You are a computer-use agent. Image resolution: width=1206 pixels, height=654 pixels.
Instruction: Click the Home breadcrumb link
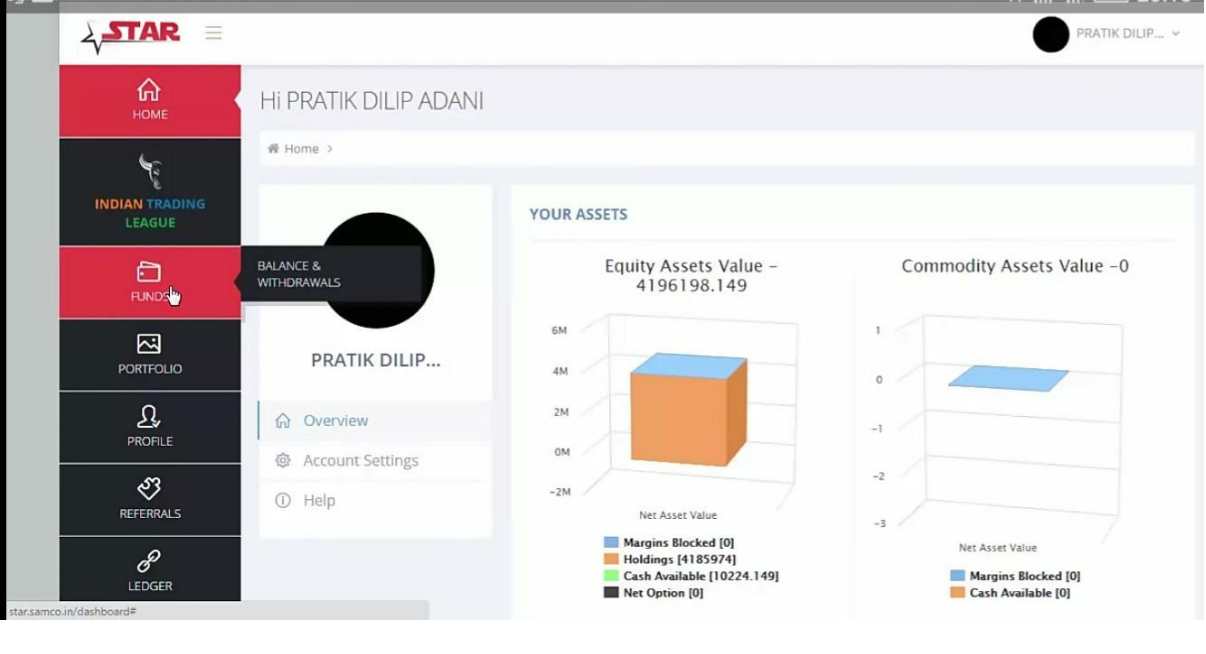301,149
